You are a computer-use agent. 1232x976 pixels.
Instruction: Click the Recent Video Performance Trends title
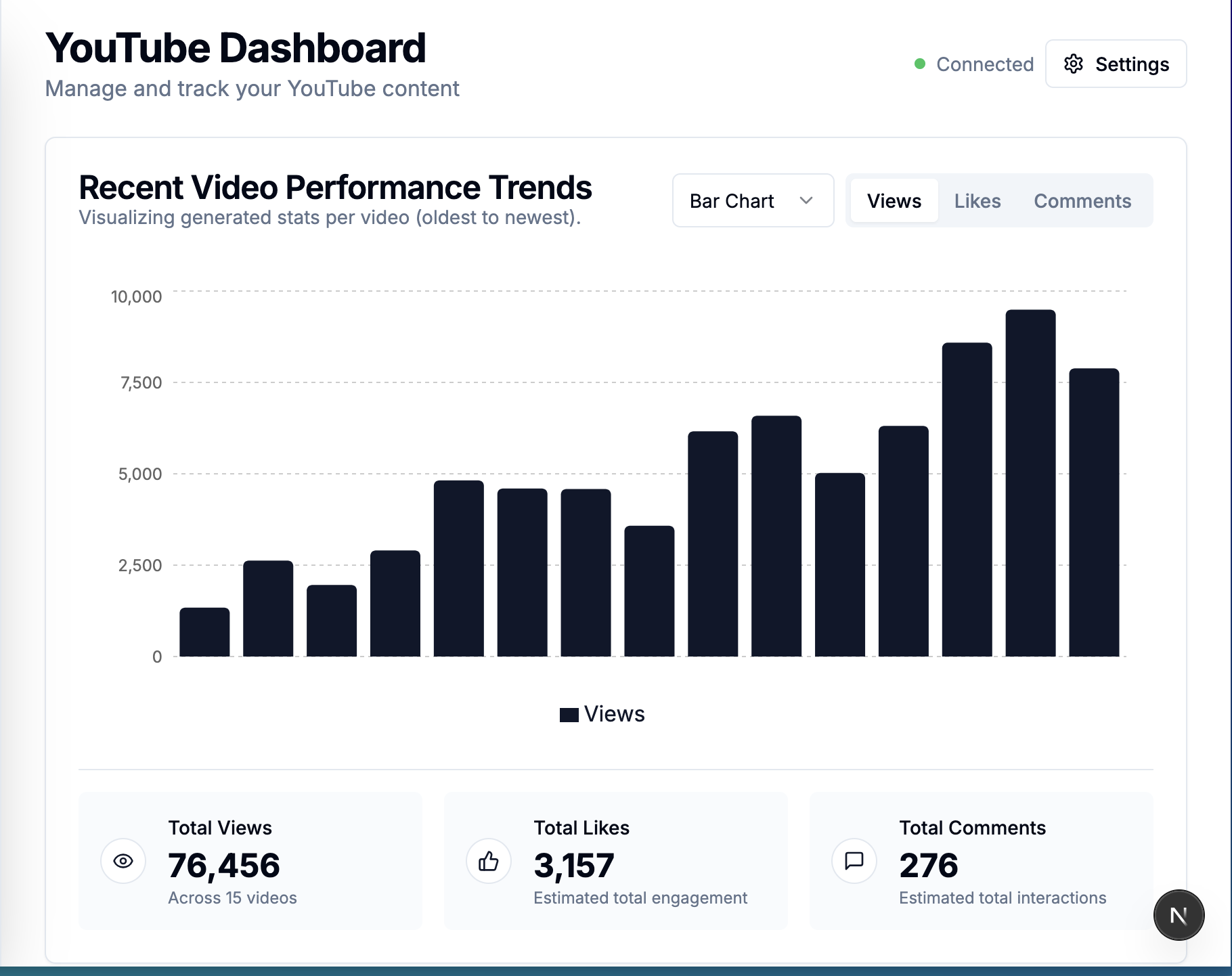(x=335, y=187)
